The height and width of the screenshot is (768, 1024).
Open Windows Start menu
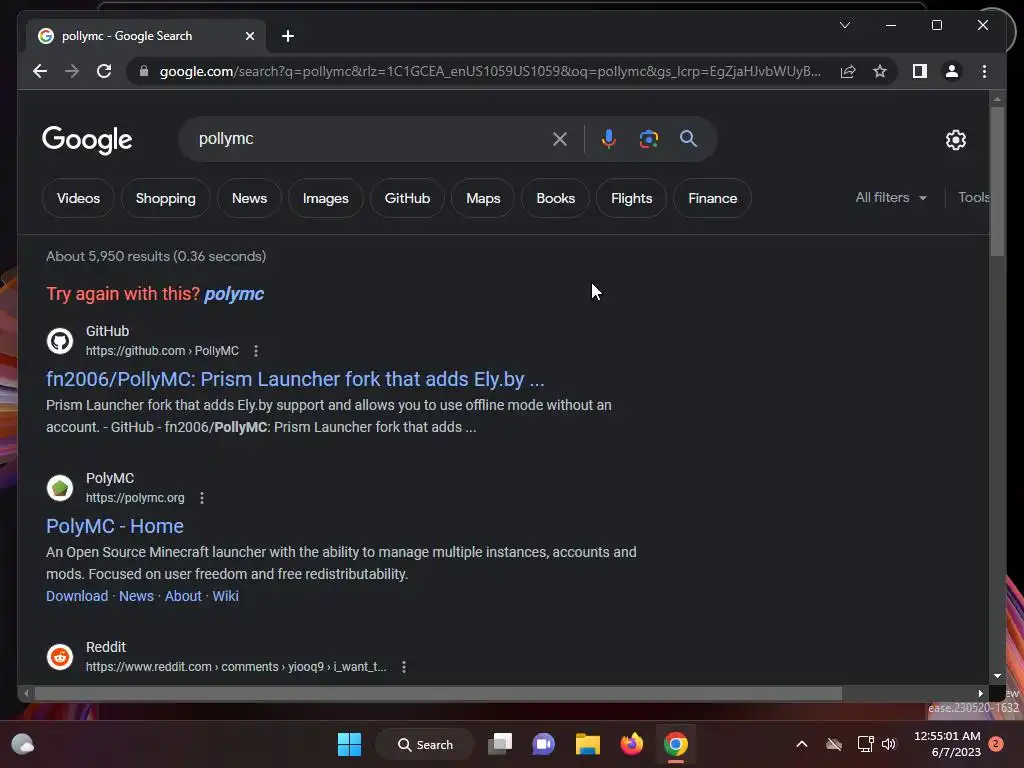point(349,744)
